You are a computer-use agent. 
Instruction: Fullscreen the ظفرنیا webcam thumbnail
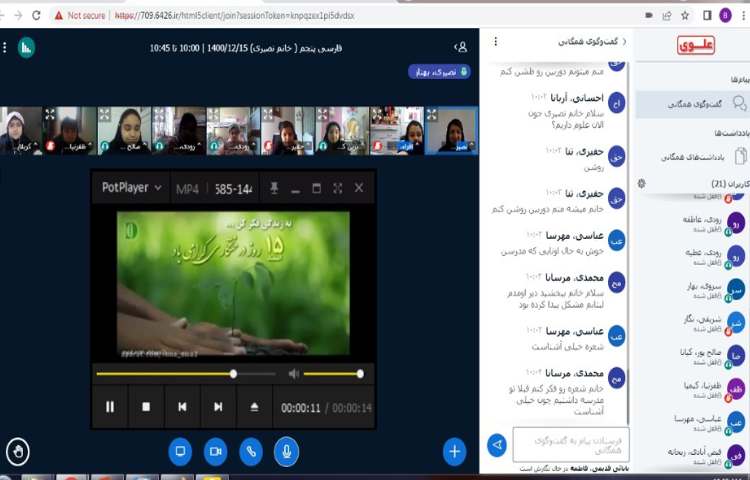pyautogui.click(x=50, y=114)
